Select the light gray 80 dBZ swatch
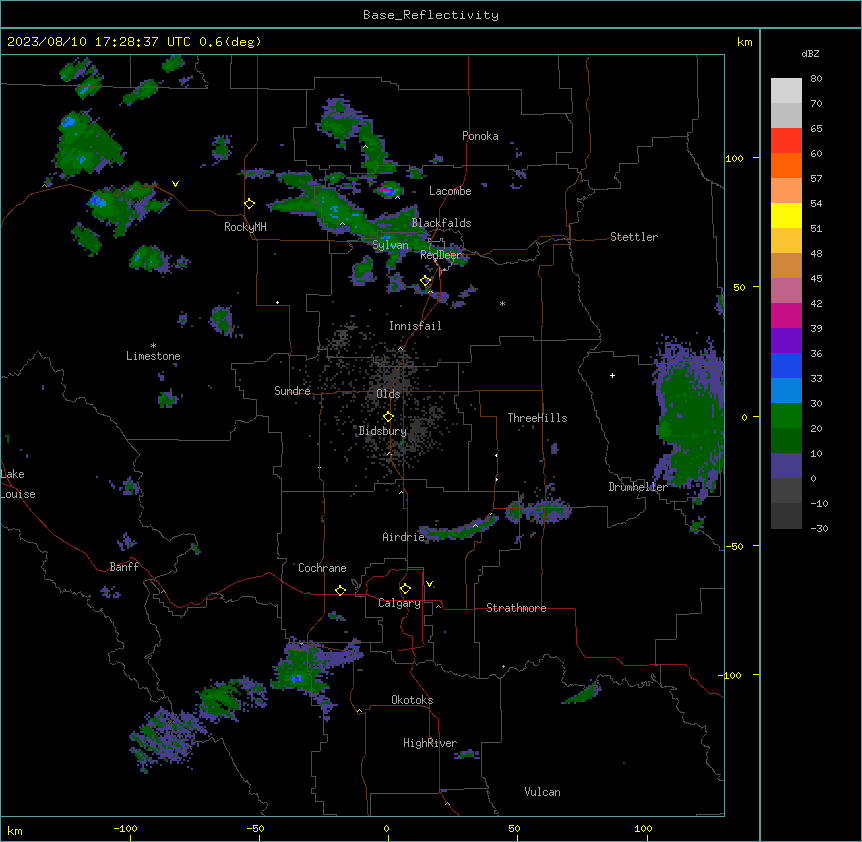The height and width of the screenshot is (842, 862). pyautogui.click(x=786, y=91)
